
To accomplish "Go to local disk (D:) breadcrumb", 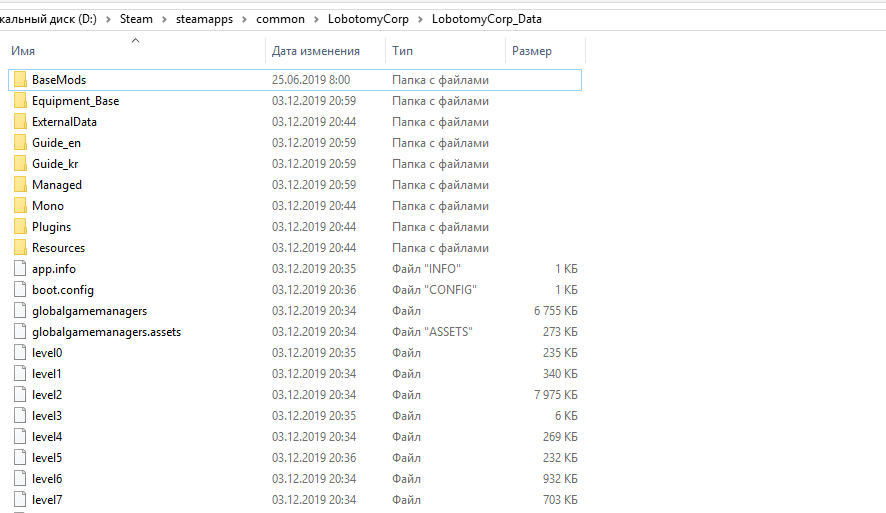I will pos(49,19).
